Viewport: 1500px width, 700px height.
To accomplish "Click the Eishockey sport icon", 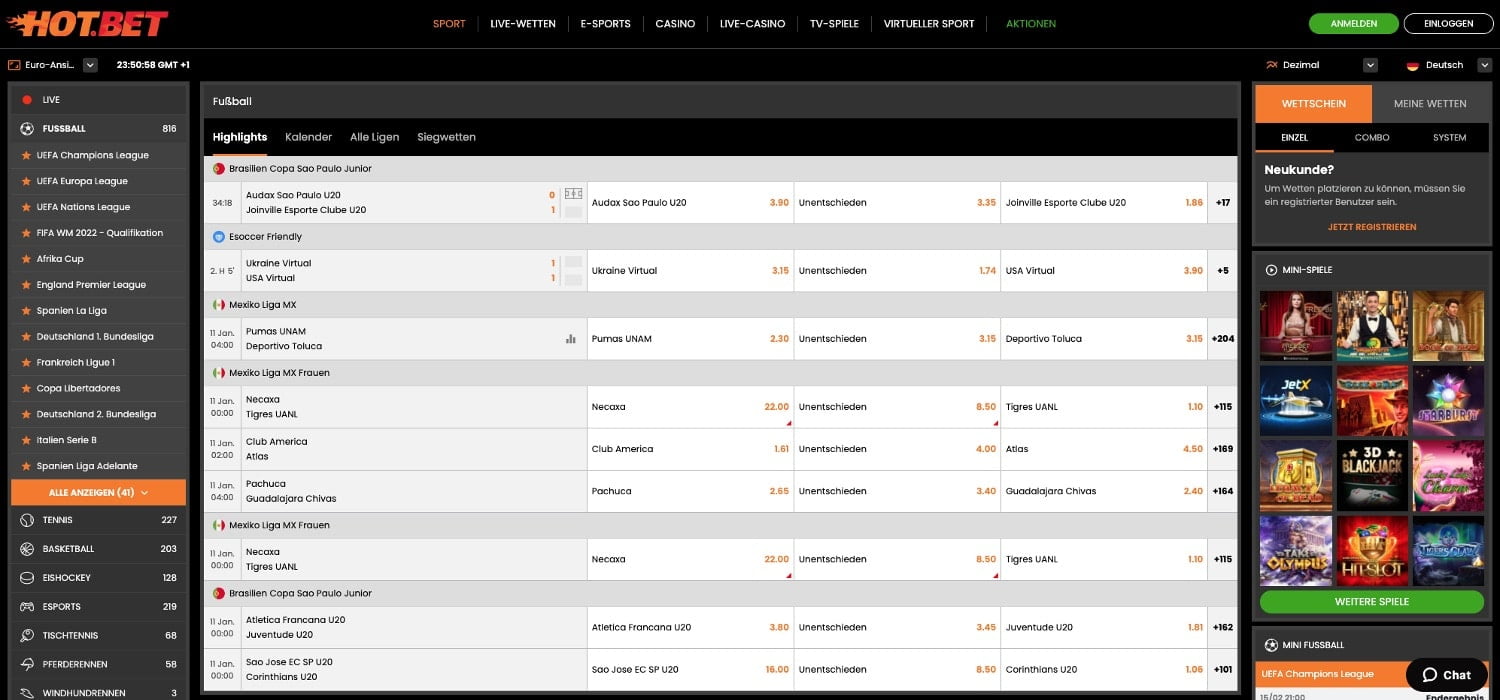I will (x=27, y=578).
